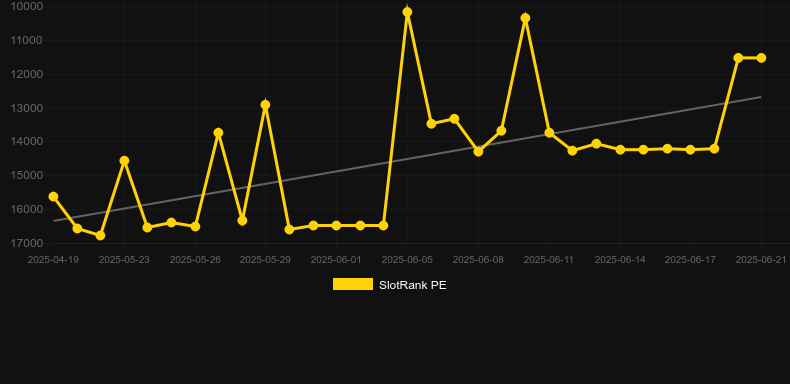The height and width of the screenshot is (384, 790).
Task: Click the last data point at 2025-06-21
Action: [761, 58]
